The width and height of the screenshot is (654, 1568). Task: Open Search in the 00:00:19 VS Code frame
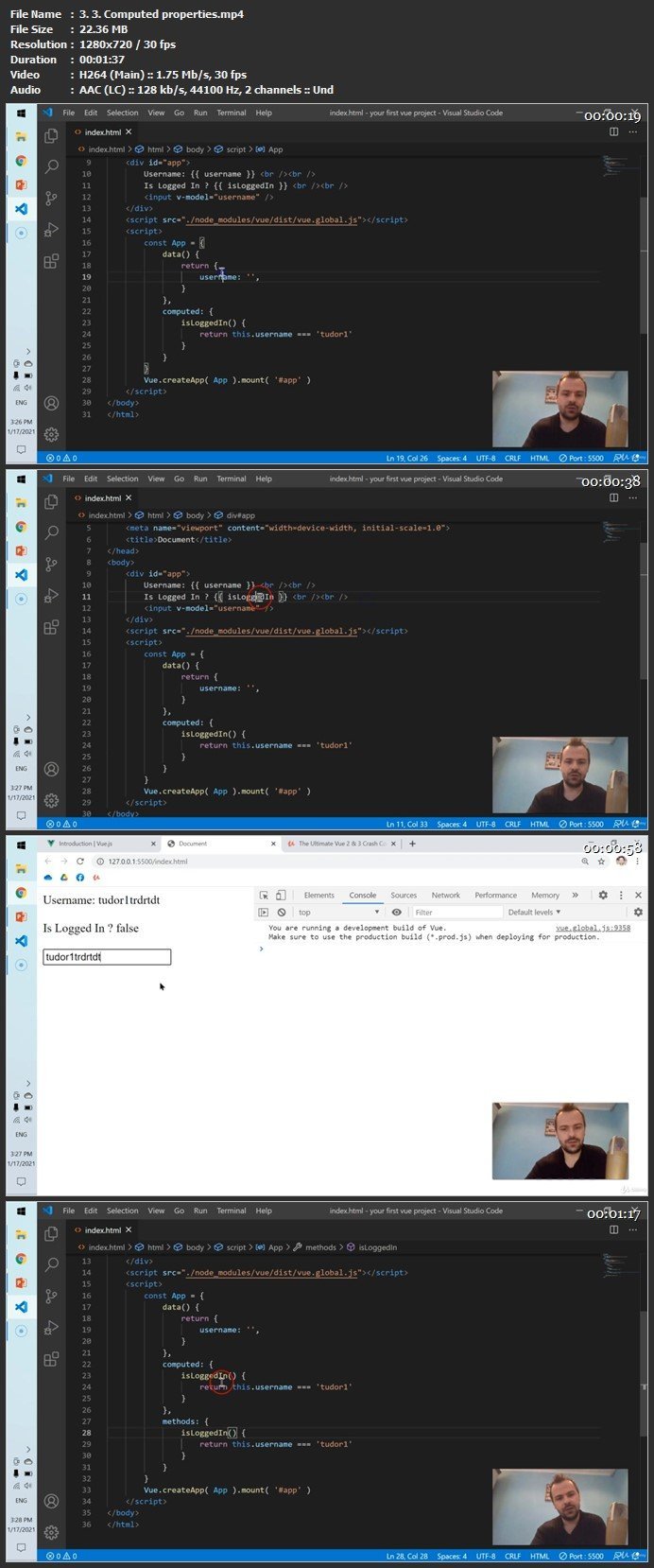[52, 166]
